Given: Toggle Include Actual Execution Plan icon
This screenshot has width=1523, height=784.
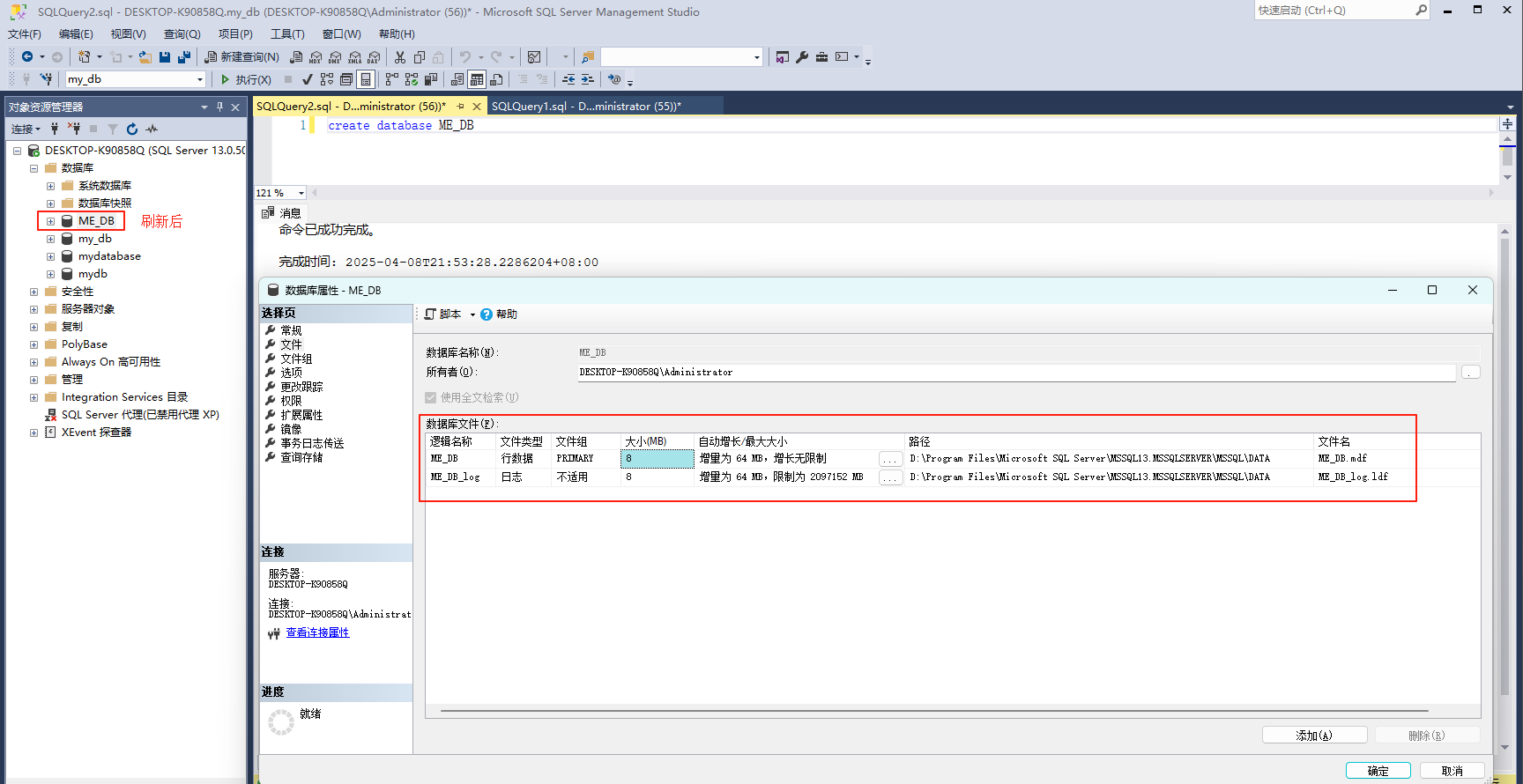Looking at the screenshot, I should pyautogui.click(x=392, y=79).
